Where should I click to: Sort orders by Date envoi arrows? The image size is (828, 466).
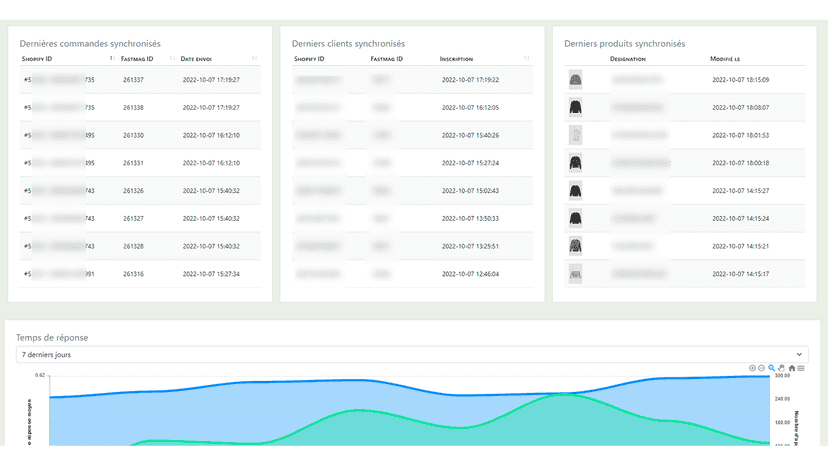tap(254, 58)
